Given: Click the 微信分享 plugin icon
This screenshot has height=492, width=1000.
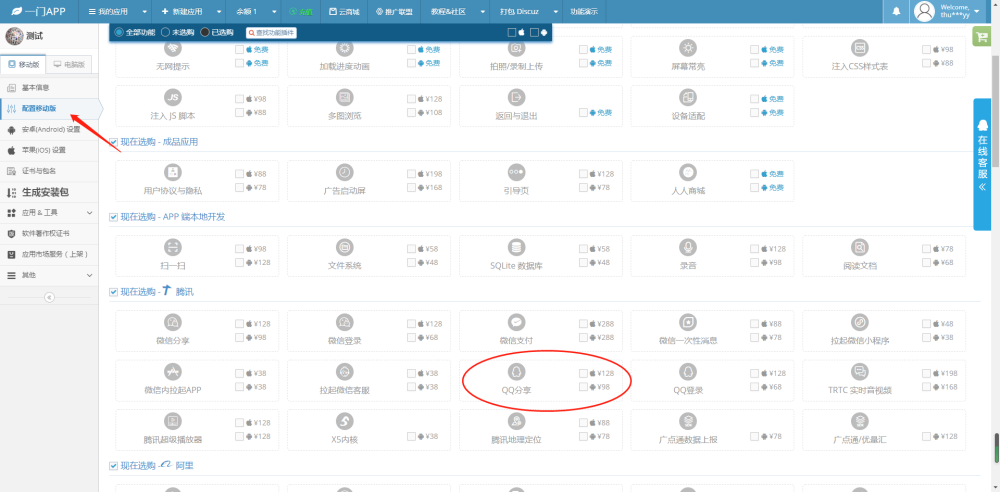Looking at the screenshot, I should [173, 322].
